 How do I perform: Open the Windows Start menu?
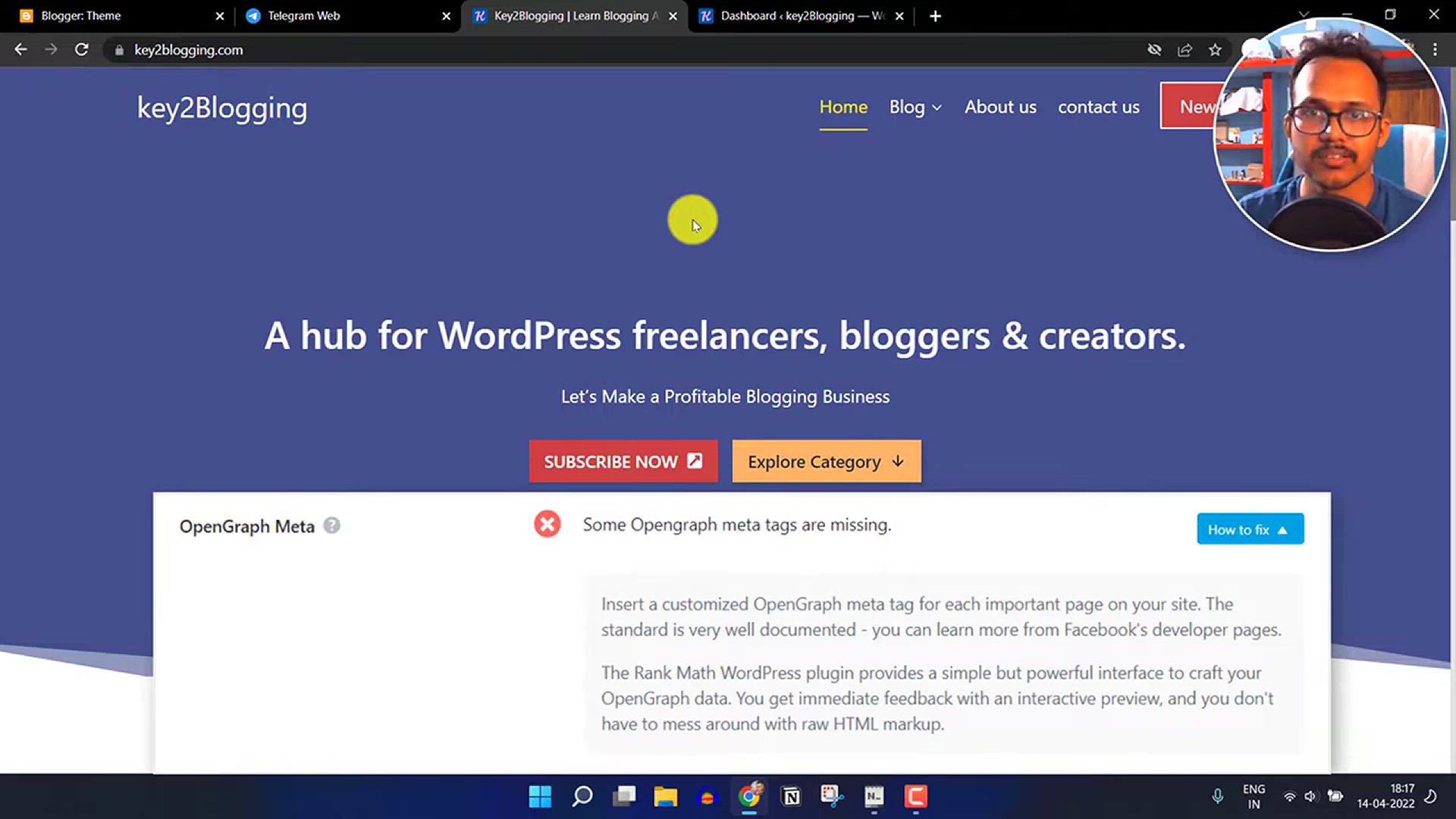540,796
